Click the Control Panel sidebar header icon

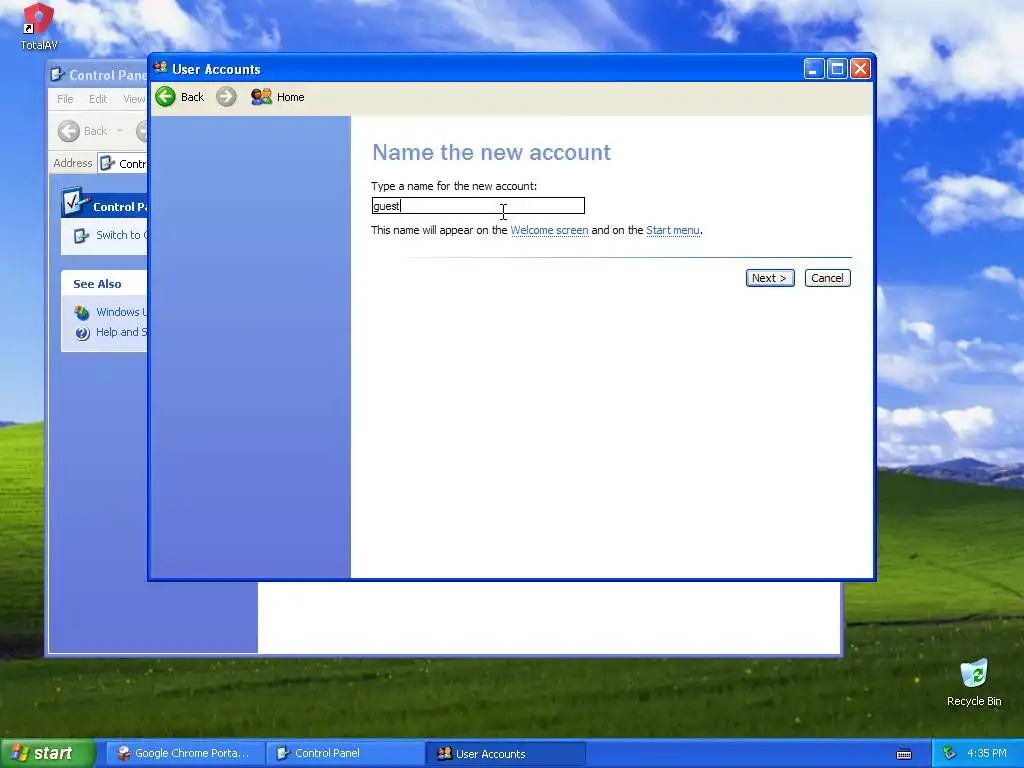point(76,202)
